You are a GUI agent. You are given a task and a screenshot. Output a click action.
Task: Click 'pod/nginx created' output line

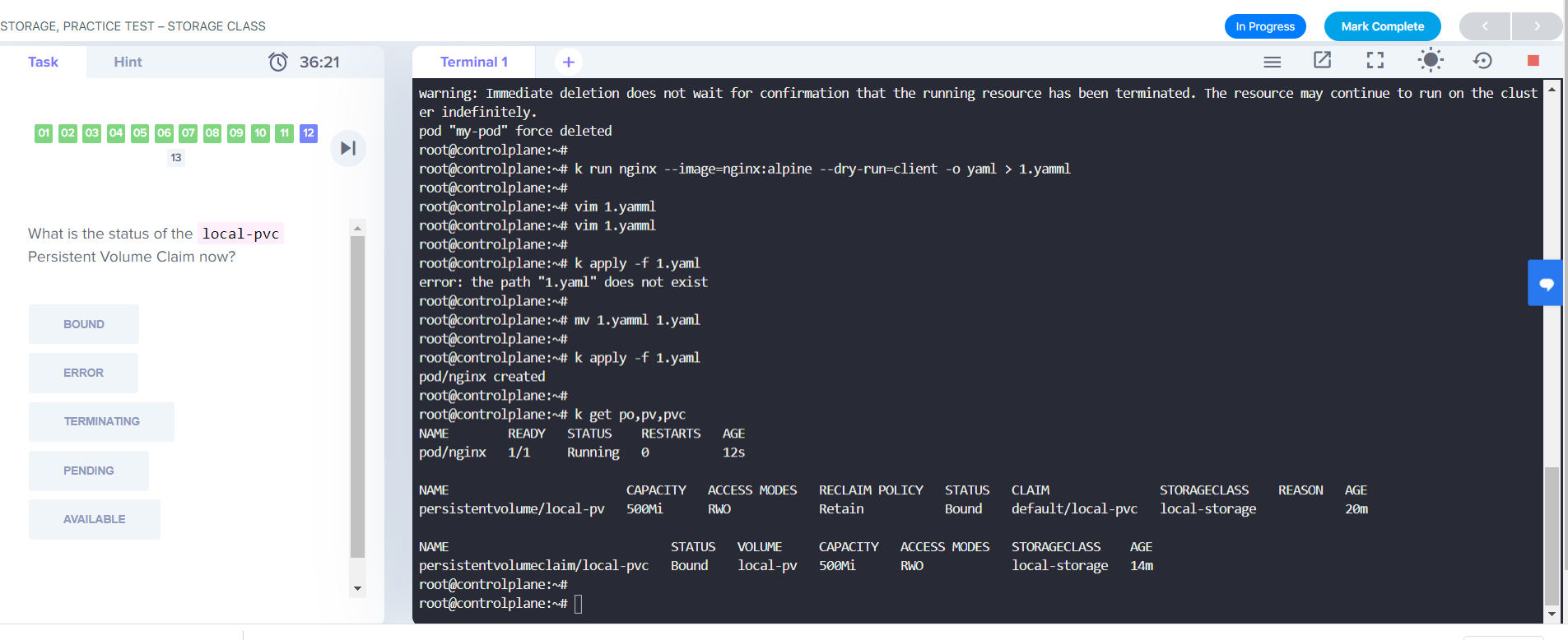[x=482, y=377]
